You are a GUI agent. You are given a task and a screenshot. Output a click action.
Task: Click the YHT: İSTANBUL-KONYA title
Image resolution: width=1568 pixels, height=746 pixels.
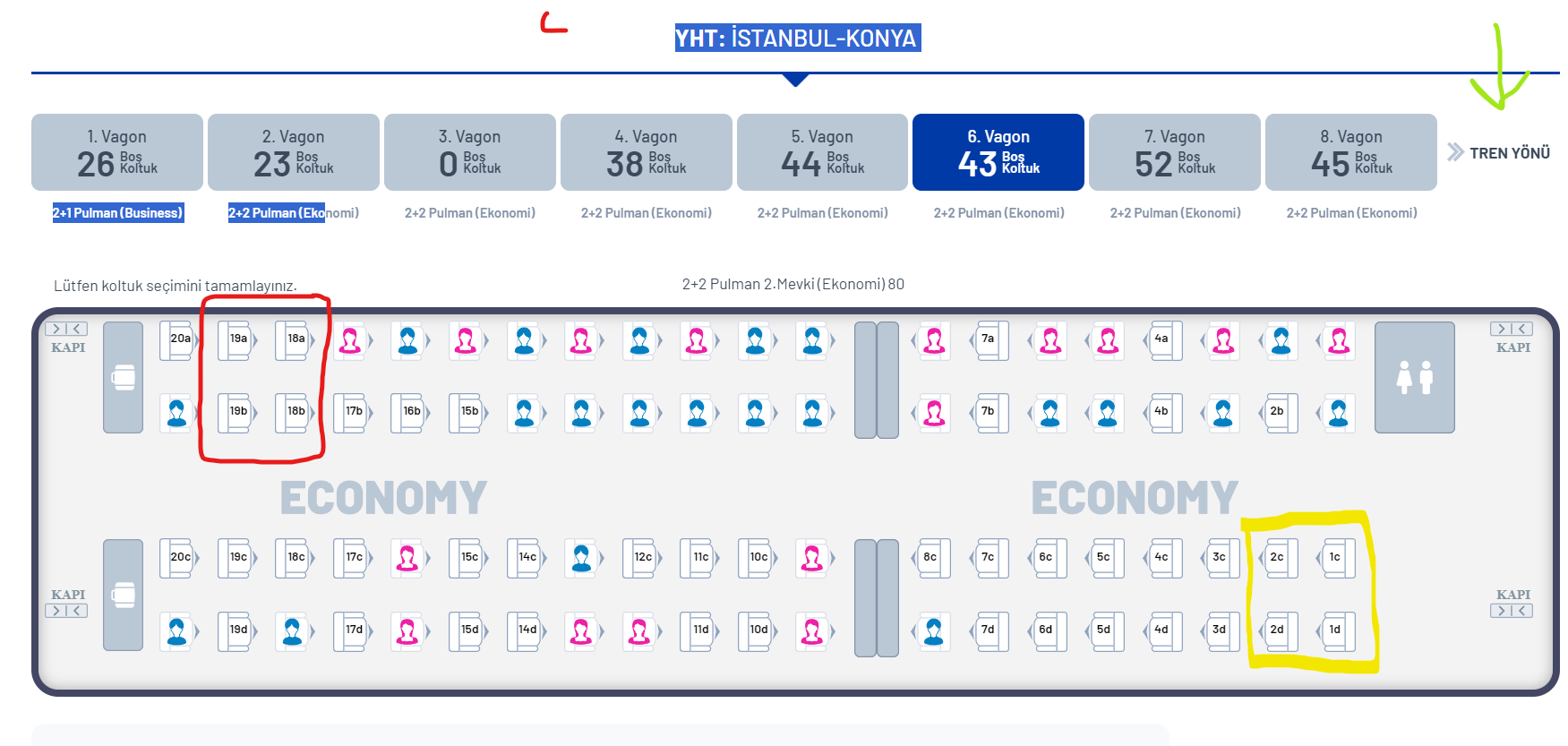(796, 39)
